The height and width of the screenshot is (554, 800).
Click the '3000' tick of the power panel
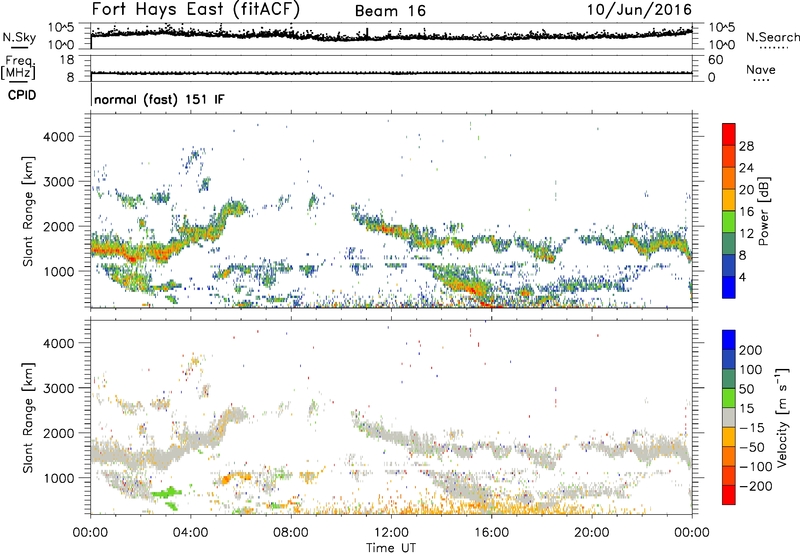(x=58, y=182)
